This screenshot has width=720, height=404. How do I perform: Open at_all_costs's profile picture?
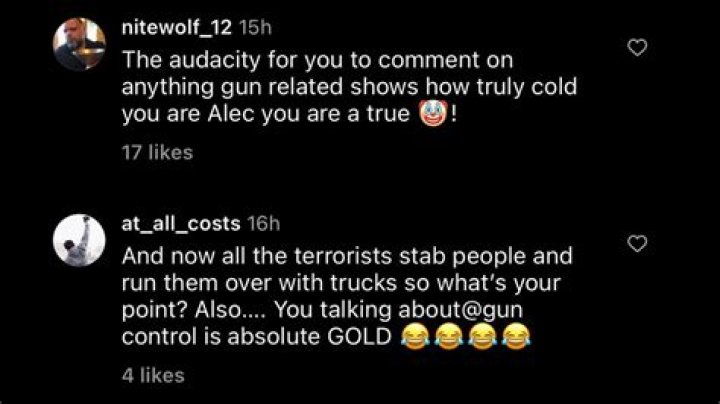pos(79,242)
